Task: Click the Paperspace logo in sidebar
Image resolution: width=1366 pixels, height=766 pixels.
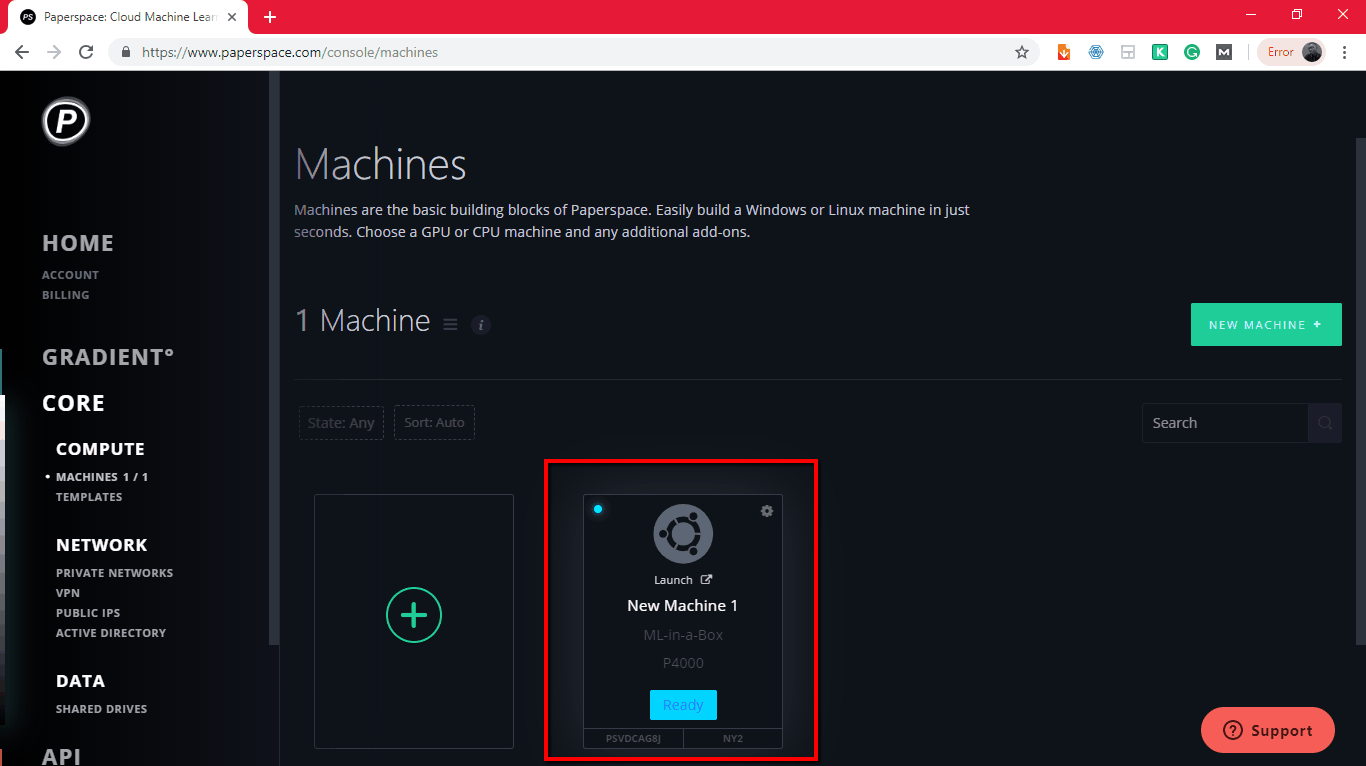Action: (x=66, y=122)
